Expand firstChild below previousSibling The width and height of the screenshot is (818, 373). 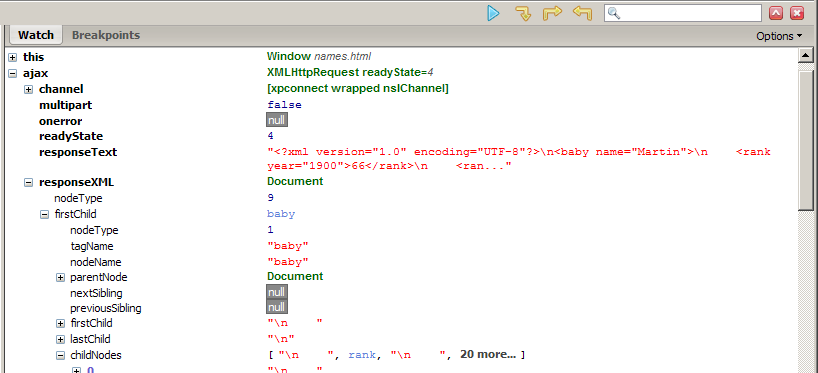click(x=61, y=324)
